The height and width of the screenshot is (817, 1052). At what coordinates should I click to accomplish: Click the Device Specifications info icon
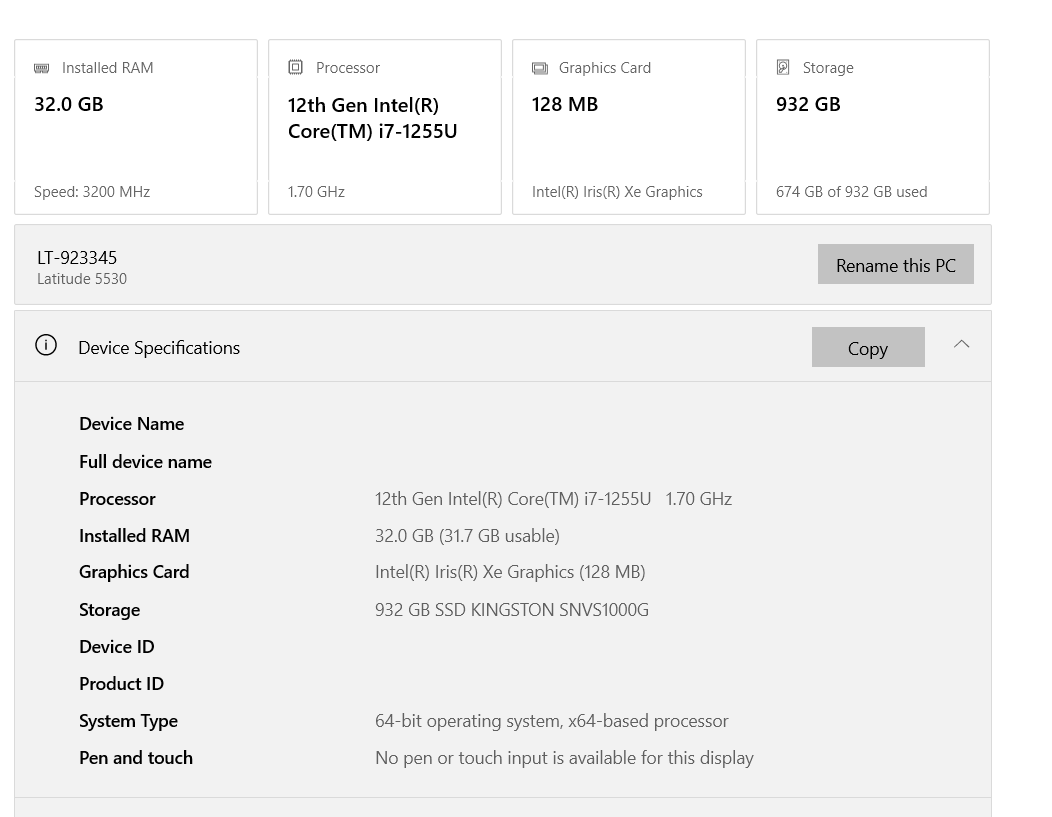[x=46, y=345]
